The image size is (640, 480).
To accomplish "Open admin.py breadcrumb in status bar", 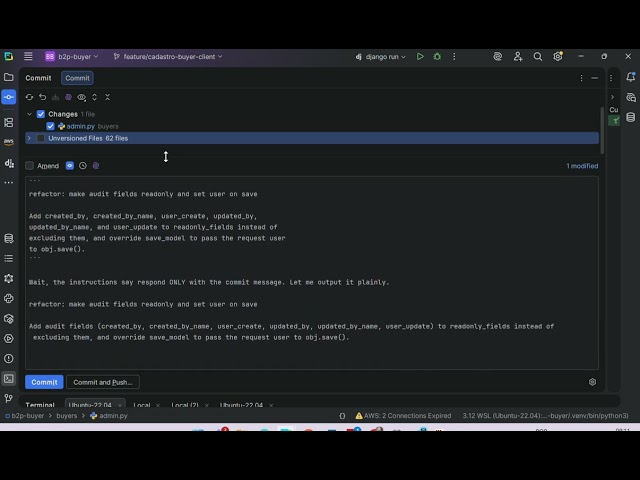I will pos(109,416).
